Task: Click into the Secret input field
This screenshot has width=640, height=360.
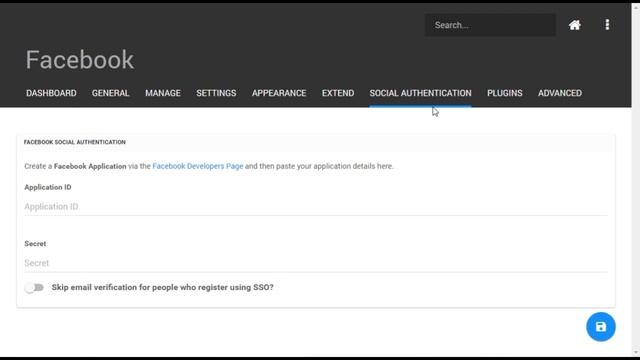Action: click(316, 263)
